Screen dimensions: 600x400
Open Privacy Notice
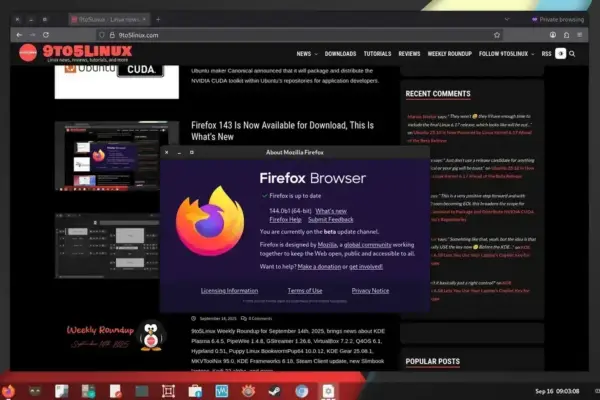[370, 291]
